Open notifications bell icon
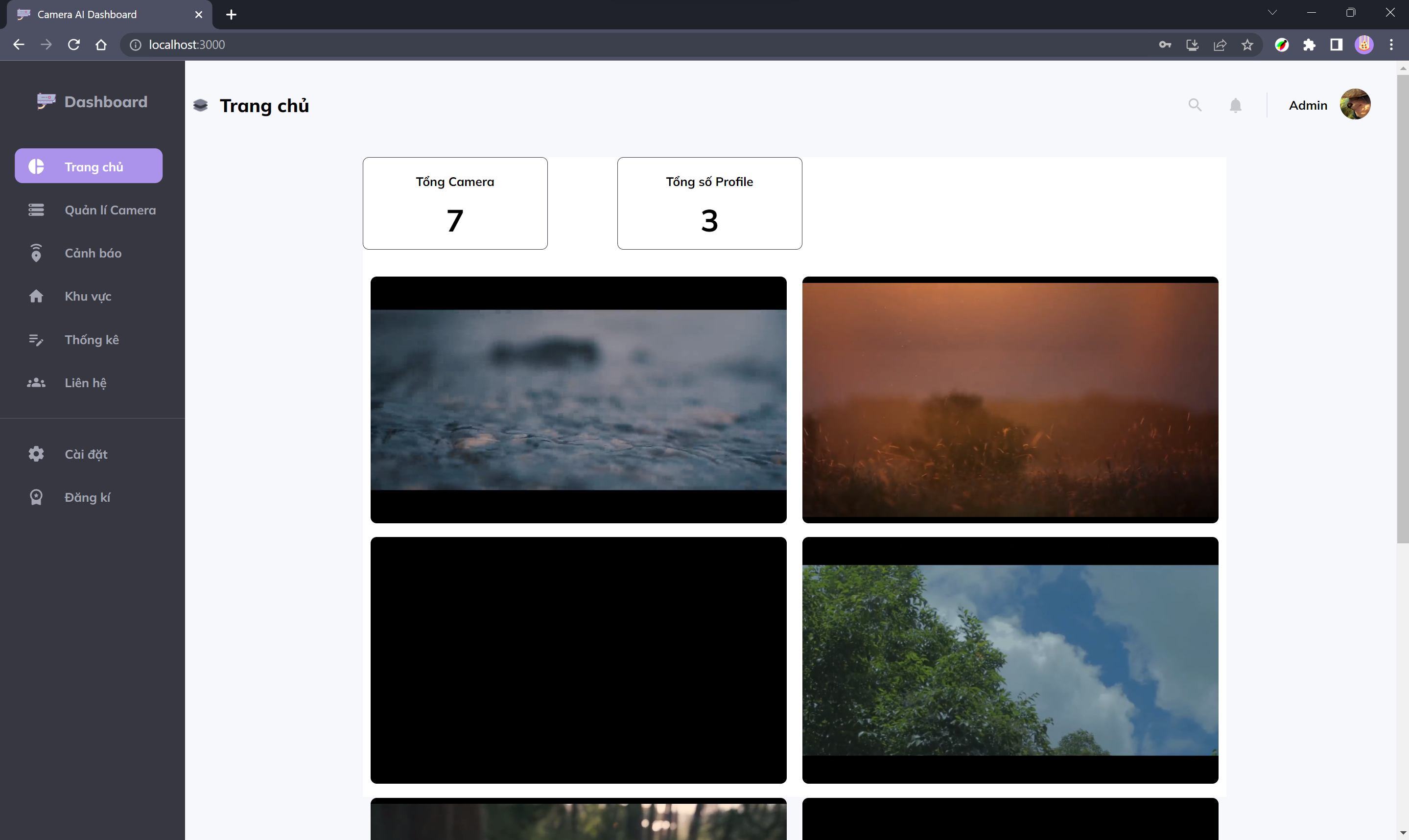The width and height of the screenshot is (1409, 840). click(x=1235, y=105)
